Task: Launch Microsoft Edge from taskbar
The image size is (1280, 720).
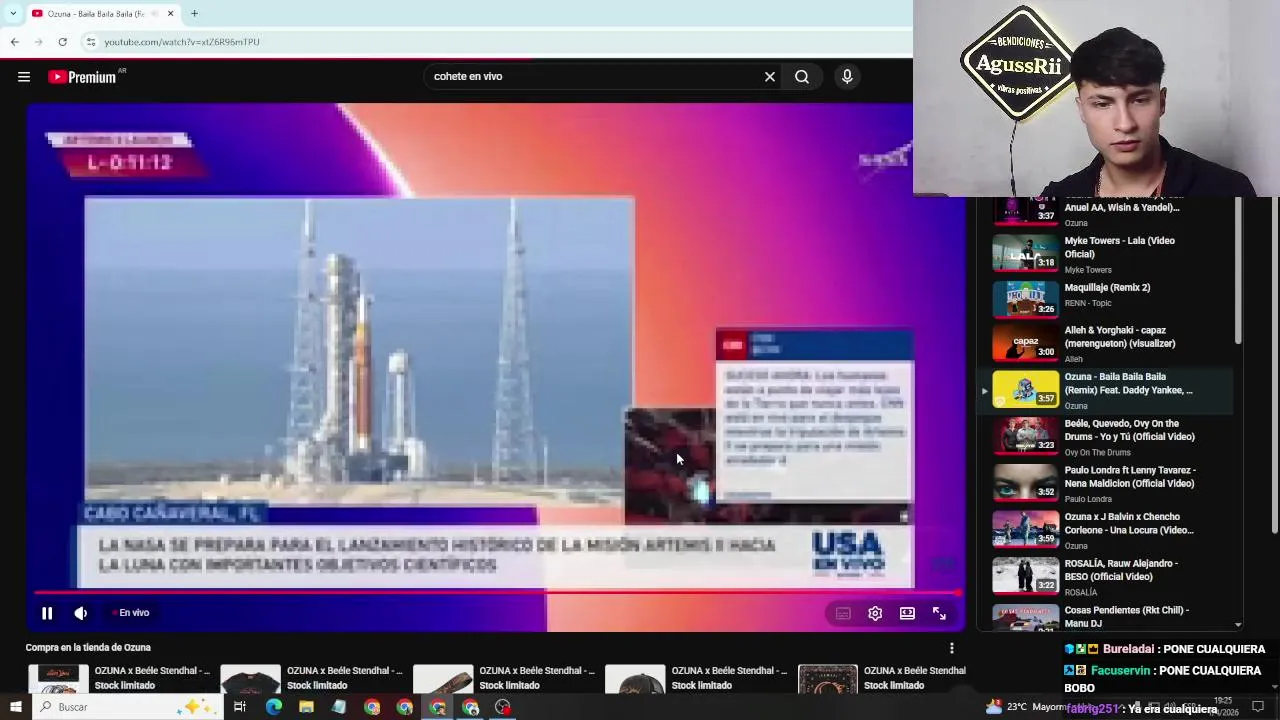Action: [x=274, y=707]
